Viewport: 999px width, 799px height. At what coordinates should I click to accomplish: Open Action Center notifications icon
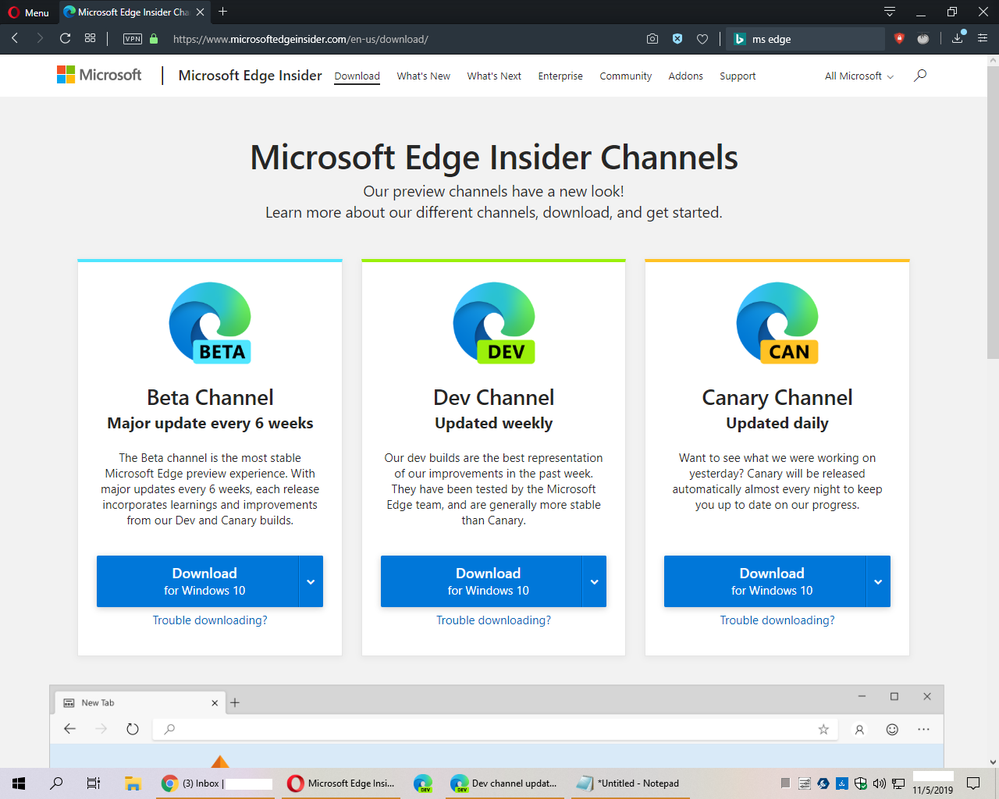973,783
